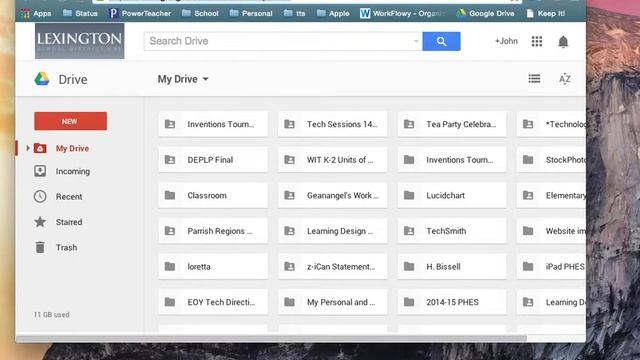Open the School bookmark folder

pyautogui.click(x=200, y=13)
